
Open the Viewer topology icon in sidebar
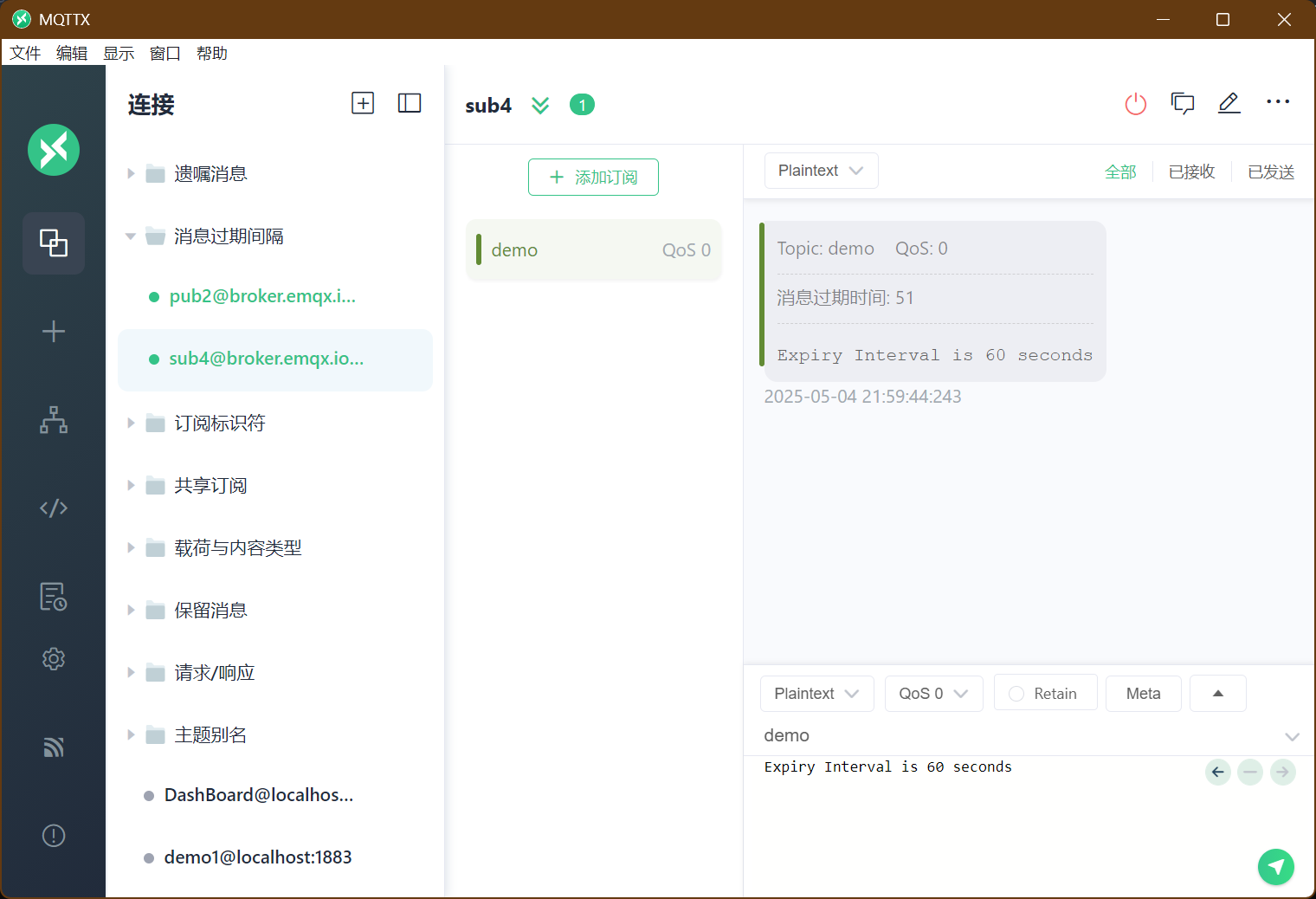[x=54, y=420]
